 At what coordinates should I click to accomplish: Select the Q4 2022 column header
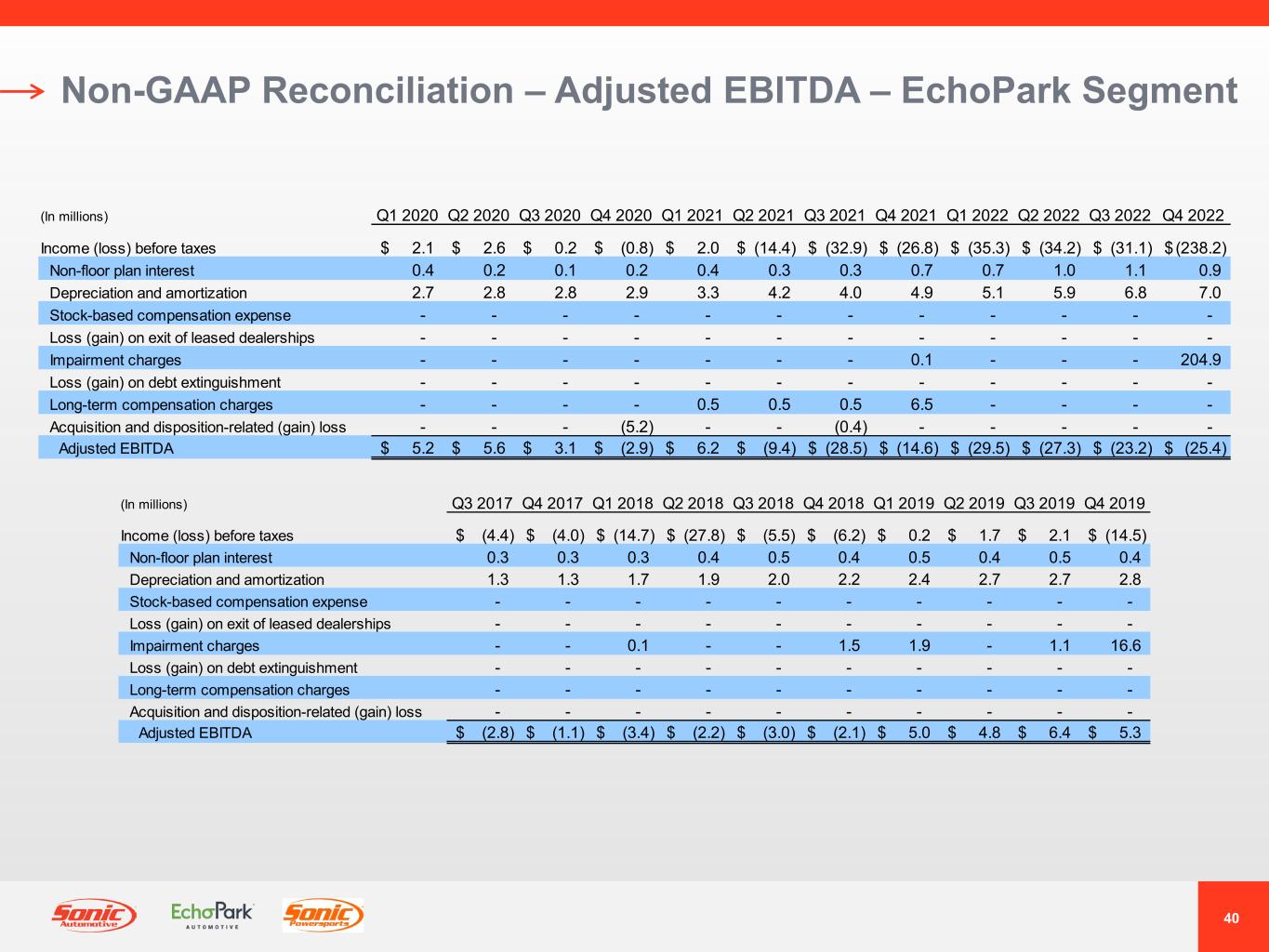tap(1193, 216)
